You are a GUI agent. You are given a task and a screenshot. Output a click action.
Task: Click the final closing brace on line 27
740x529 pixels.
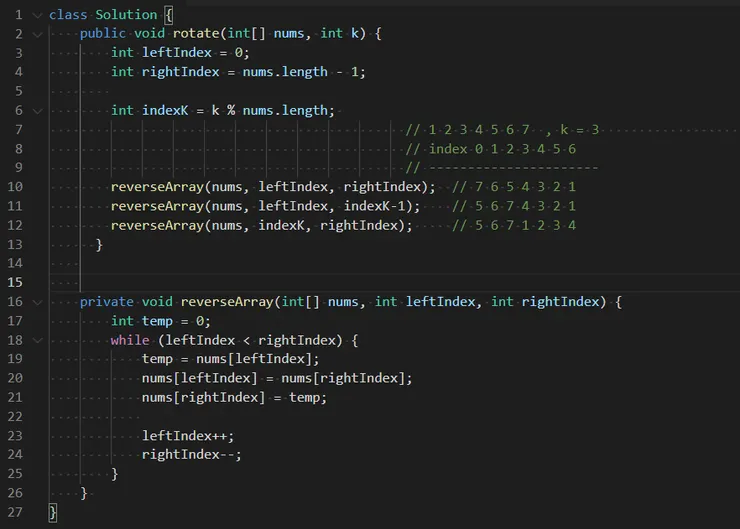point(53,512)
